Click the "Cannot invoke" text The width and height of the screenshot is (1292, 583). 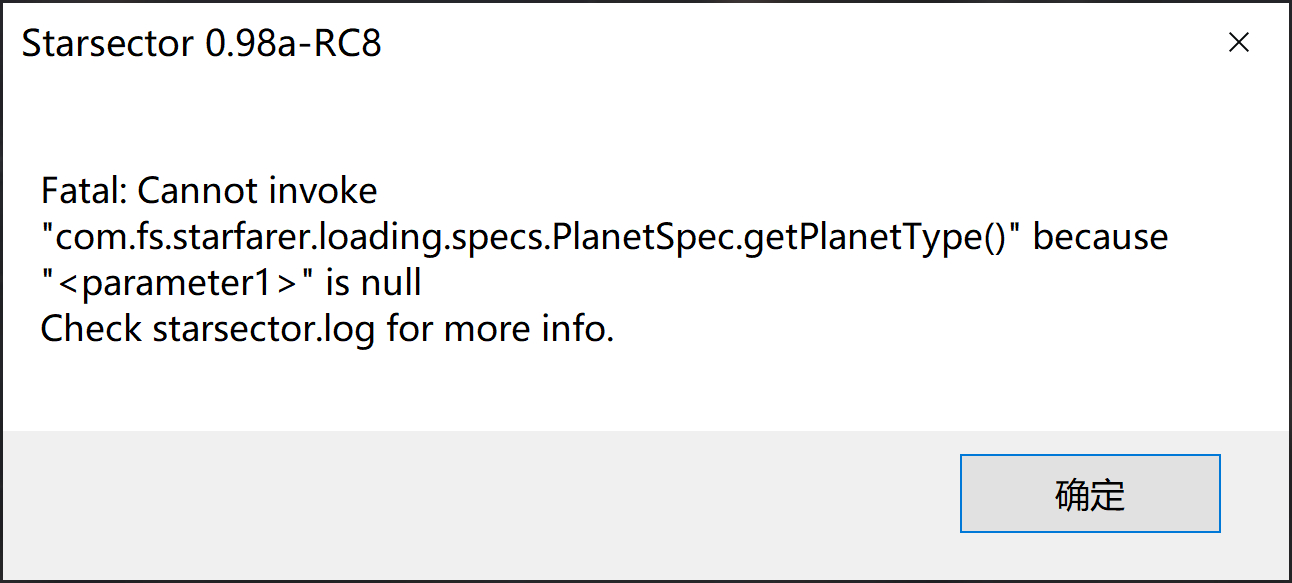pos(257,190)
